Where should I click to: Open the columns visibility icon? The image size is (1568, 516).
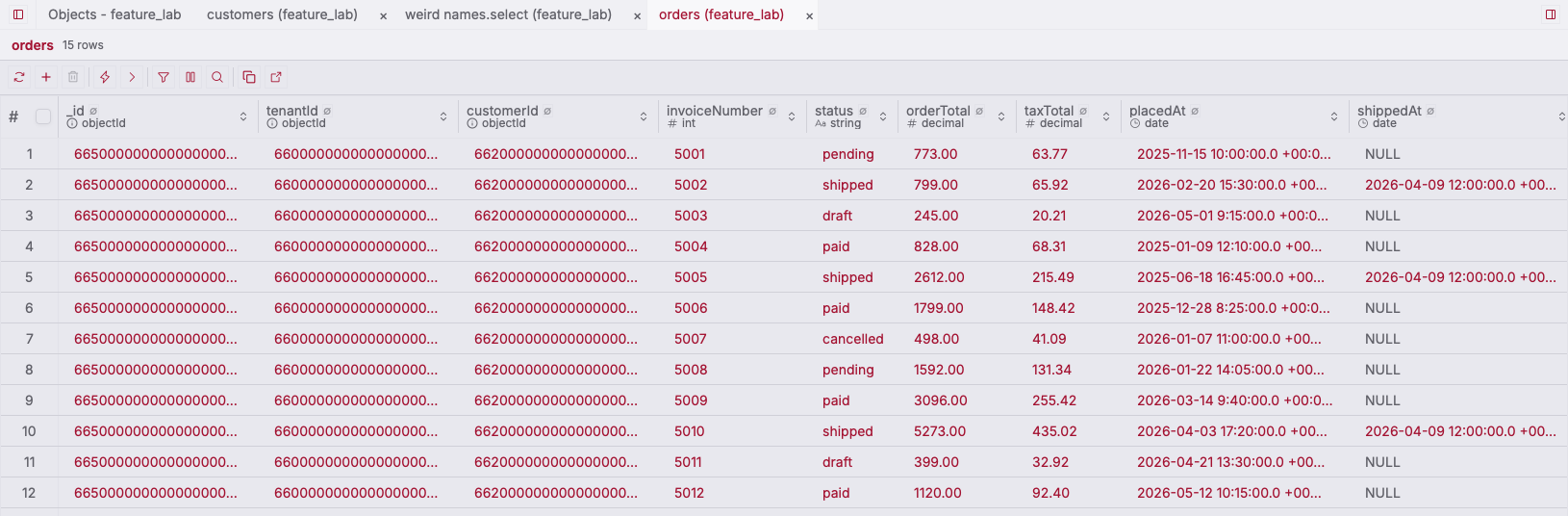(x=190, y=77)
